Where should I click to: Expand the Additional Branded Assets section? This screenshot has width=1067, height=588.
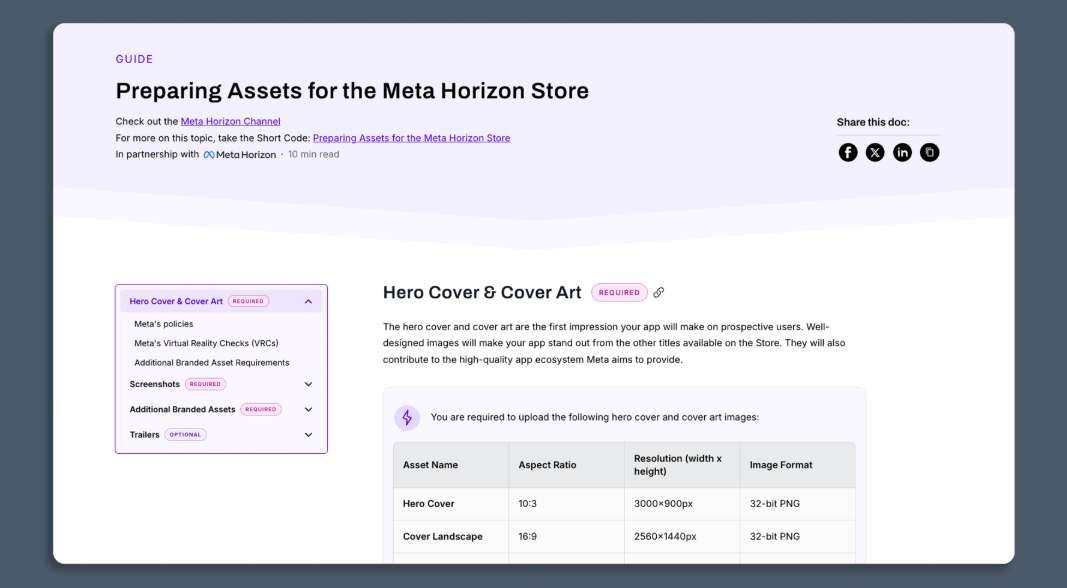pos(307,408)
